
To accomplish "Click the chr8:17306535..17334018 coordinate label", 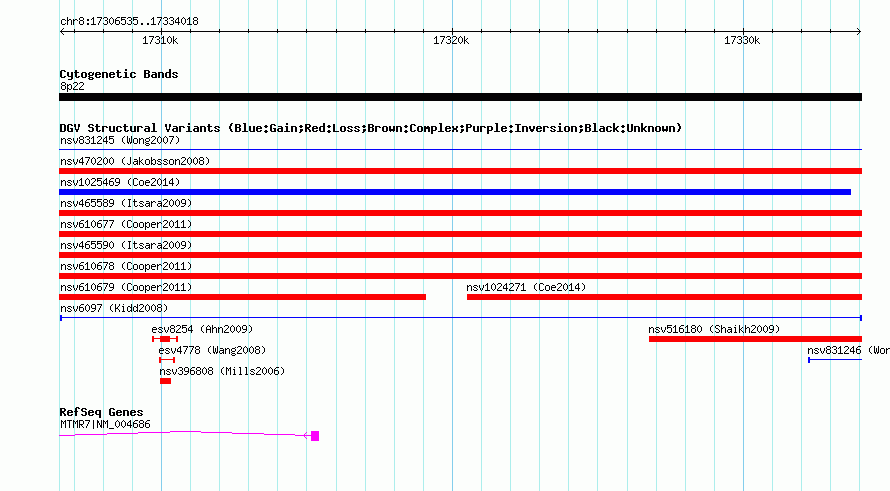I will [129, 22].
